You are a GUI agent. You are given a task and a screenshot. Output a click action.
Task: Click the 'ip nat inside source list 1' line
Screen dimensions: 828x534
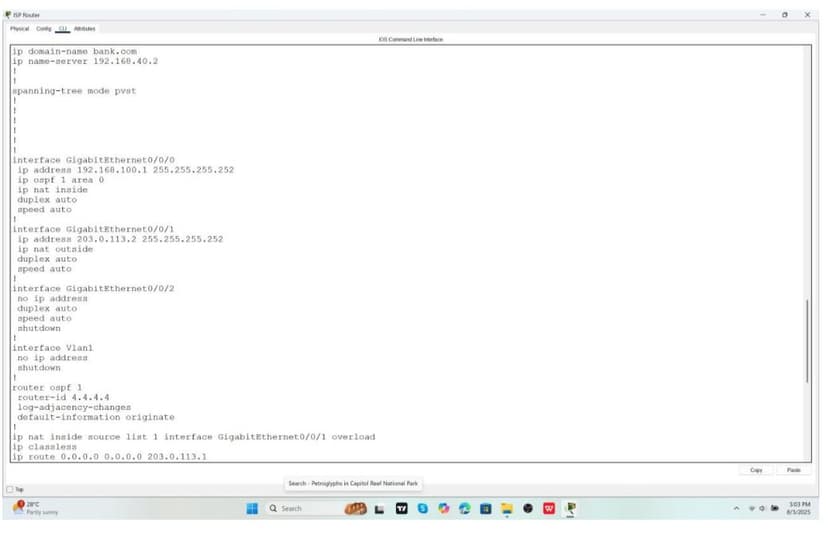(x=194, y=437)
